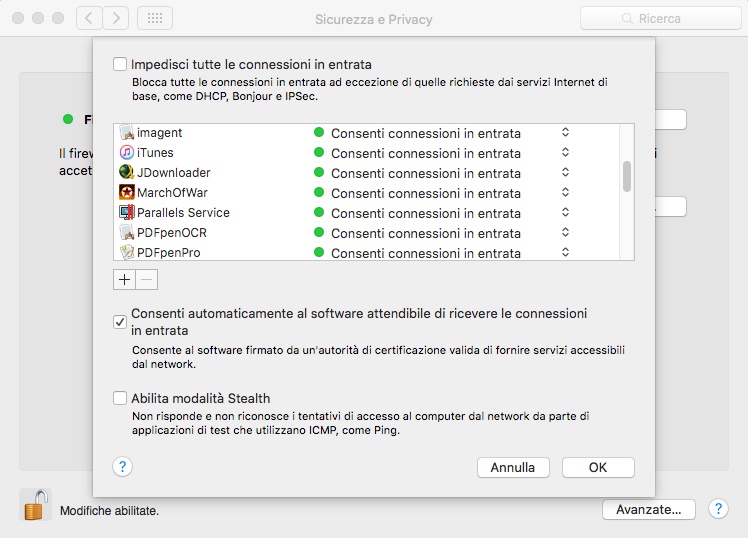Enable Impedisci tutte le connessioni in entrata
748x538 pixels.
point(120,64)
